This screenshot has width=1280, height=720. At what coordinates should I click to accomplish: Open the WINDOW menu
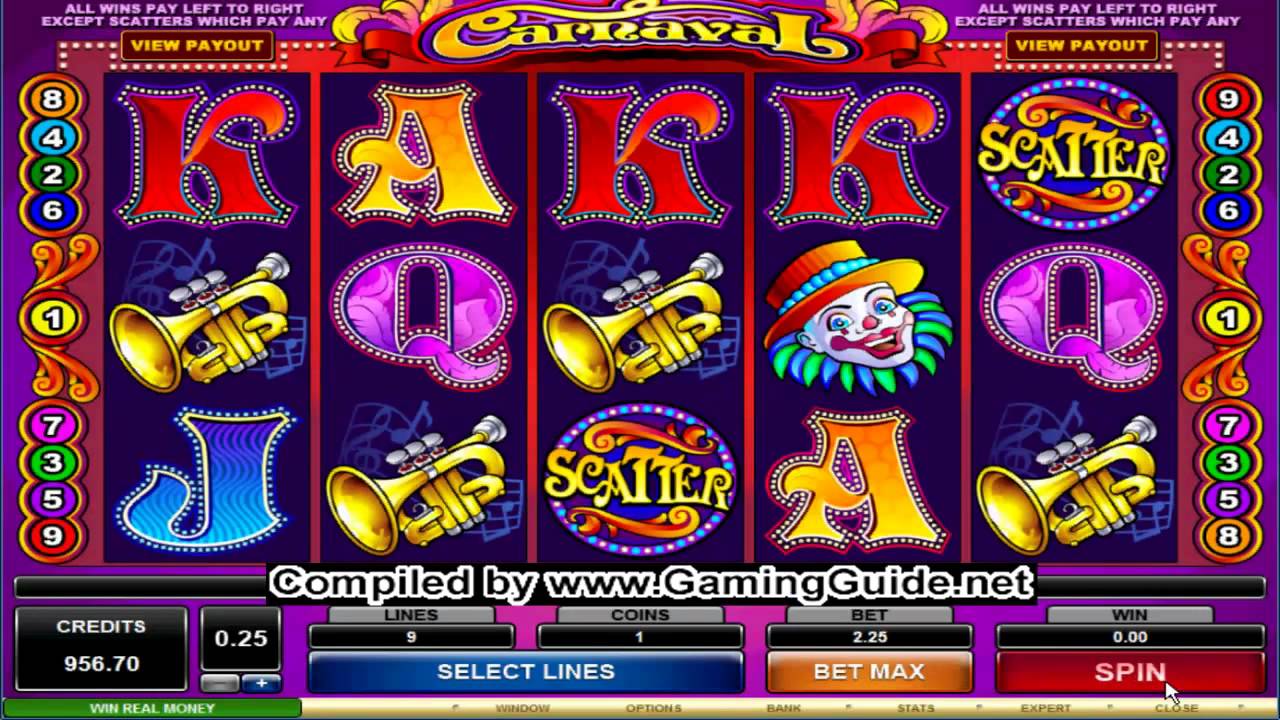pos(522,708)
